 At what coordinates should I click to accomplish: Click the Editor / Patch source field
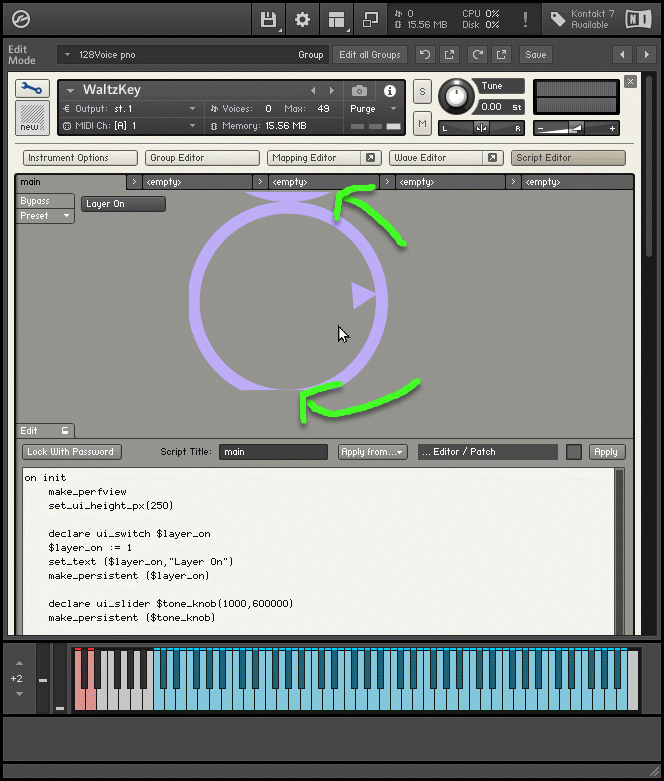click(x=488, y=452)
